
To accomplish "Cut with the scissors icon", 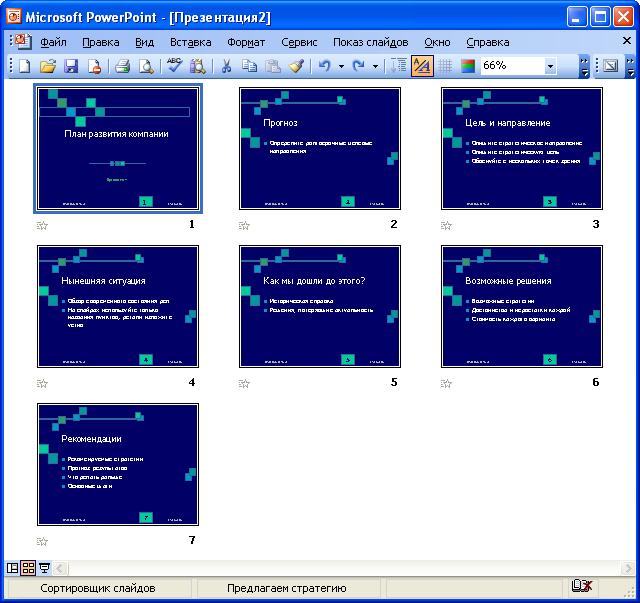I will (226, 66).
